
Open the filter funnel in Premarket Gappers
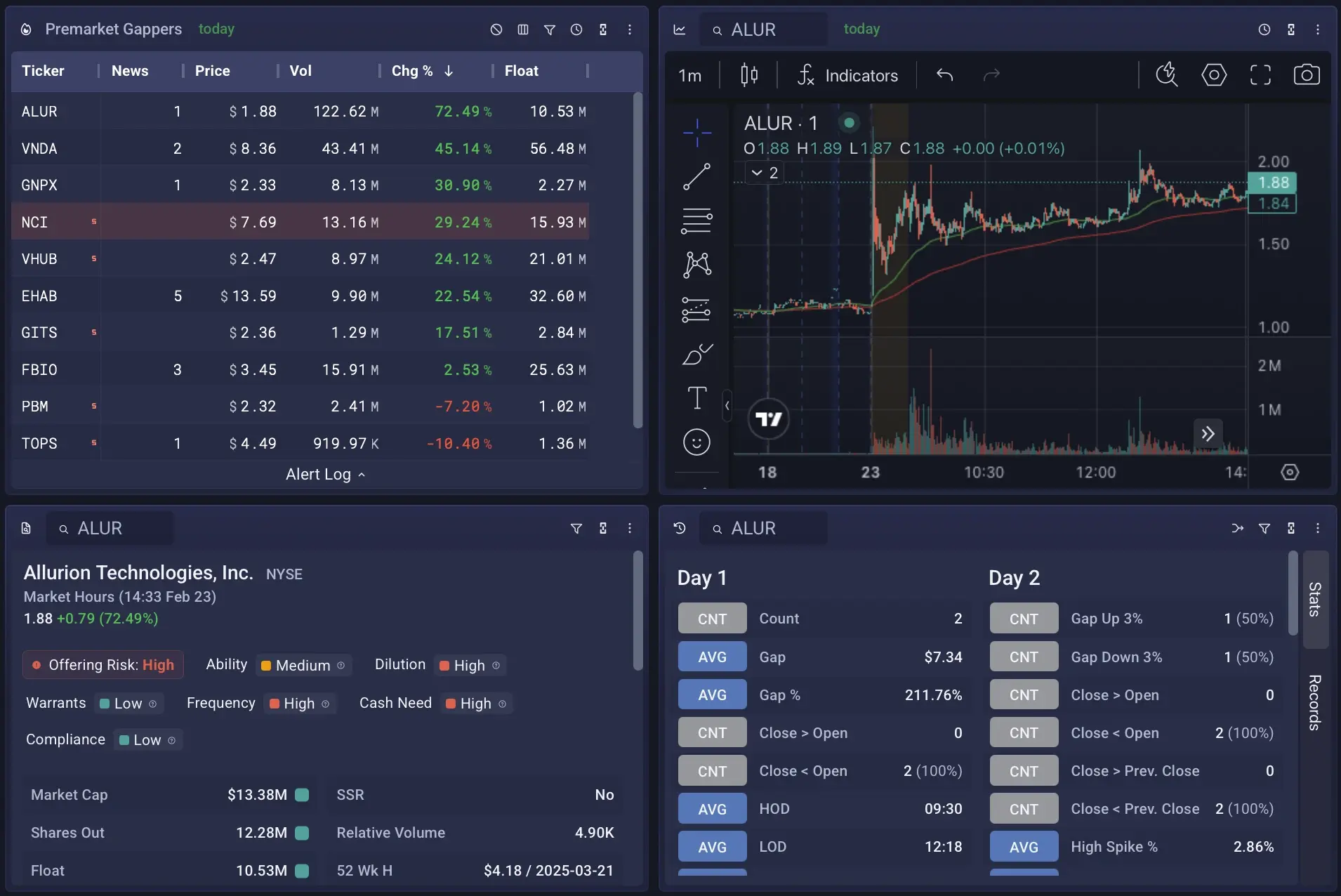pyautogui.click(x=550, y=29)
